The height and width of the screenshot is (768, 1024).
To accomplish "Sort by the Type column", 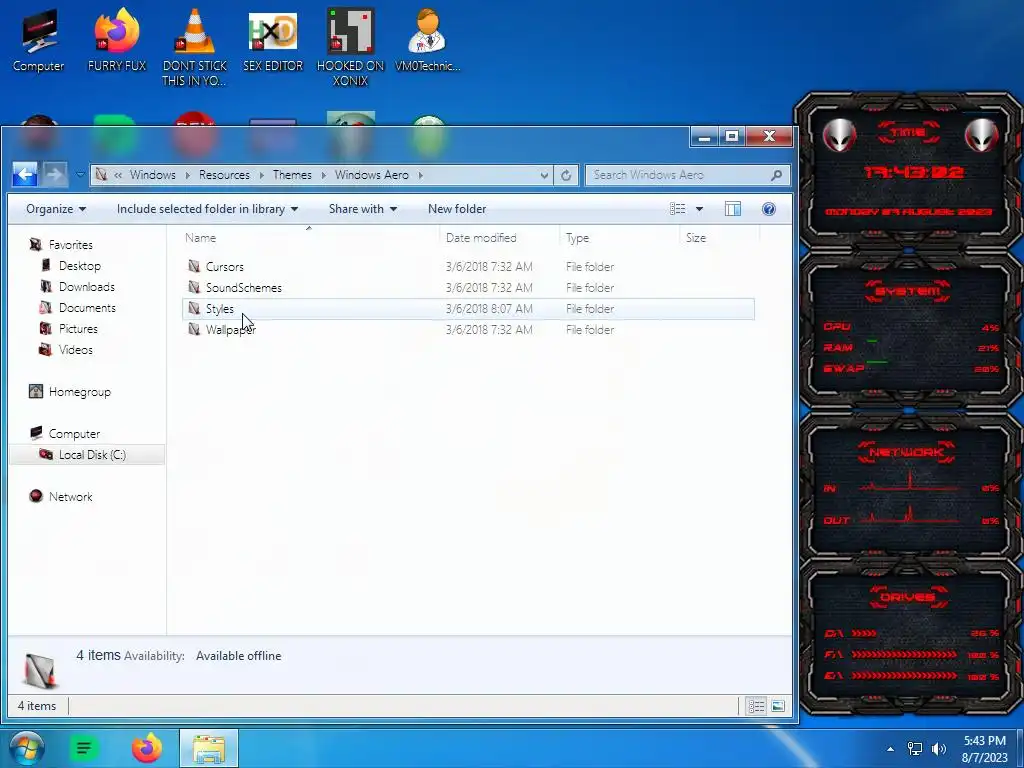I will (619, 238).
